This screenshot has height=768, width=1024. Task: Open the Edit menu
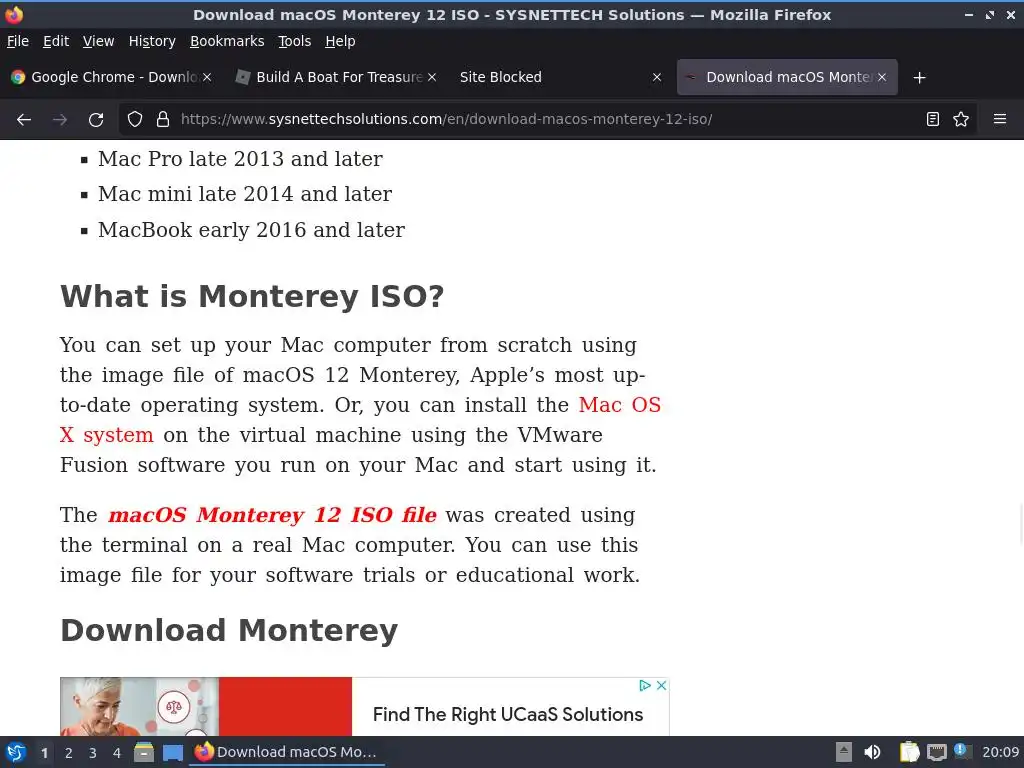coord(56,41)
